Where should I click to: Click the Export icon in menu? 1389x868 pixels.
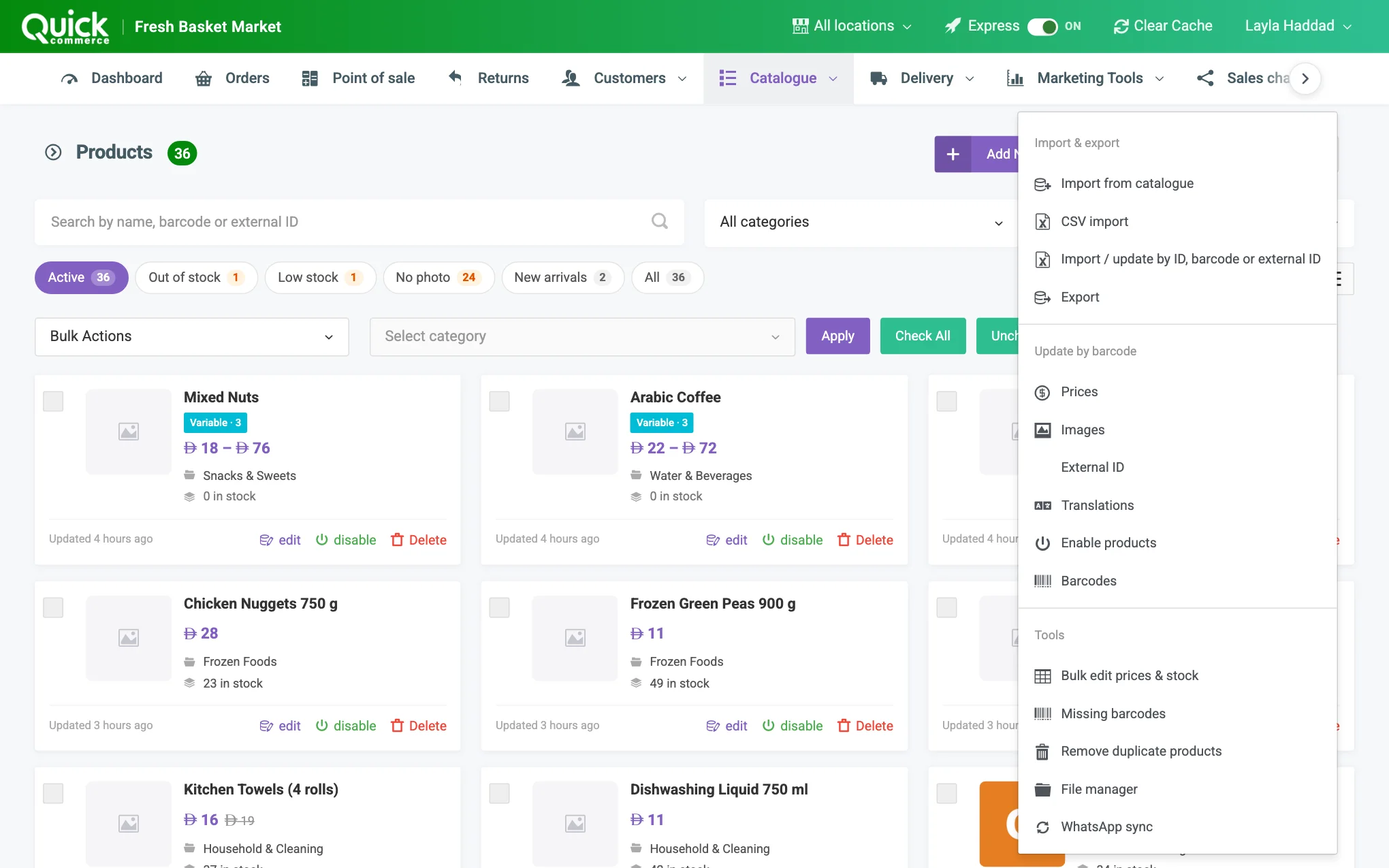click(x=1042, y=298)
